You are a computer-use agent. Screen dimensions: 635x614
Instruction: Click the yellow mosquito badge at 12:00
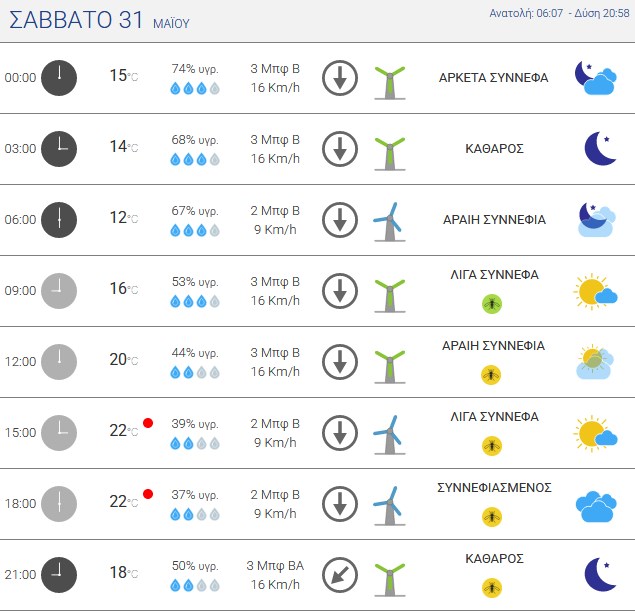[491, 375]
